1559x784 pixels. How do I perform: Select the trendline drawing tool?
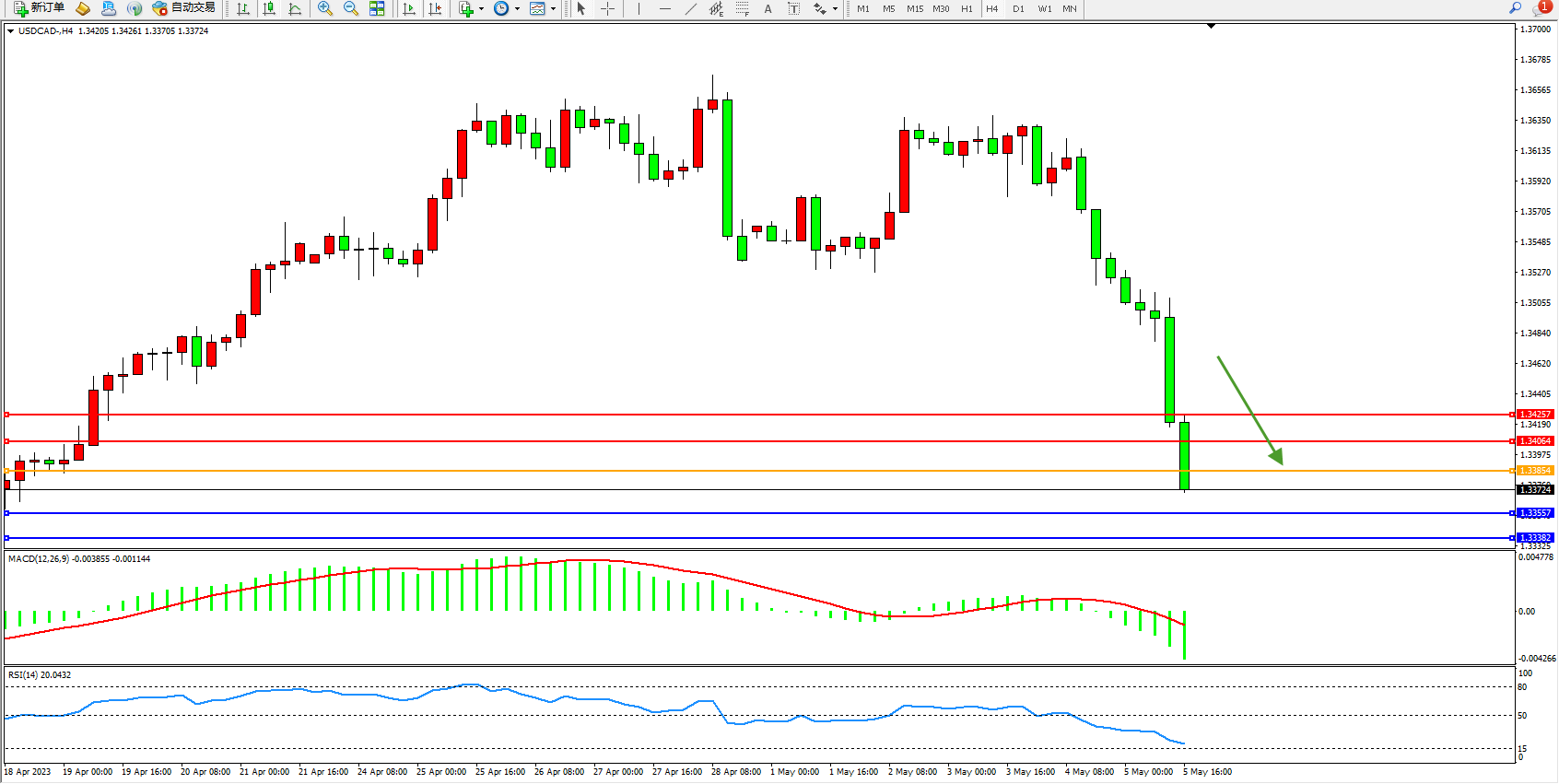click(x=691, y=8)
